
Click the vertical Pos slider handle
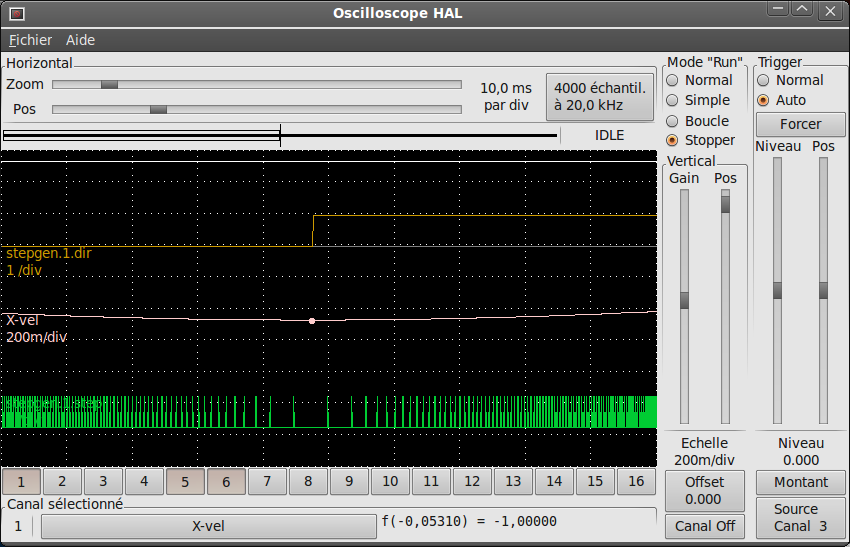click(x=725, y=204)
